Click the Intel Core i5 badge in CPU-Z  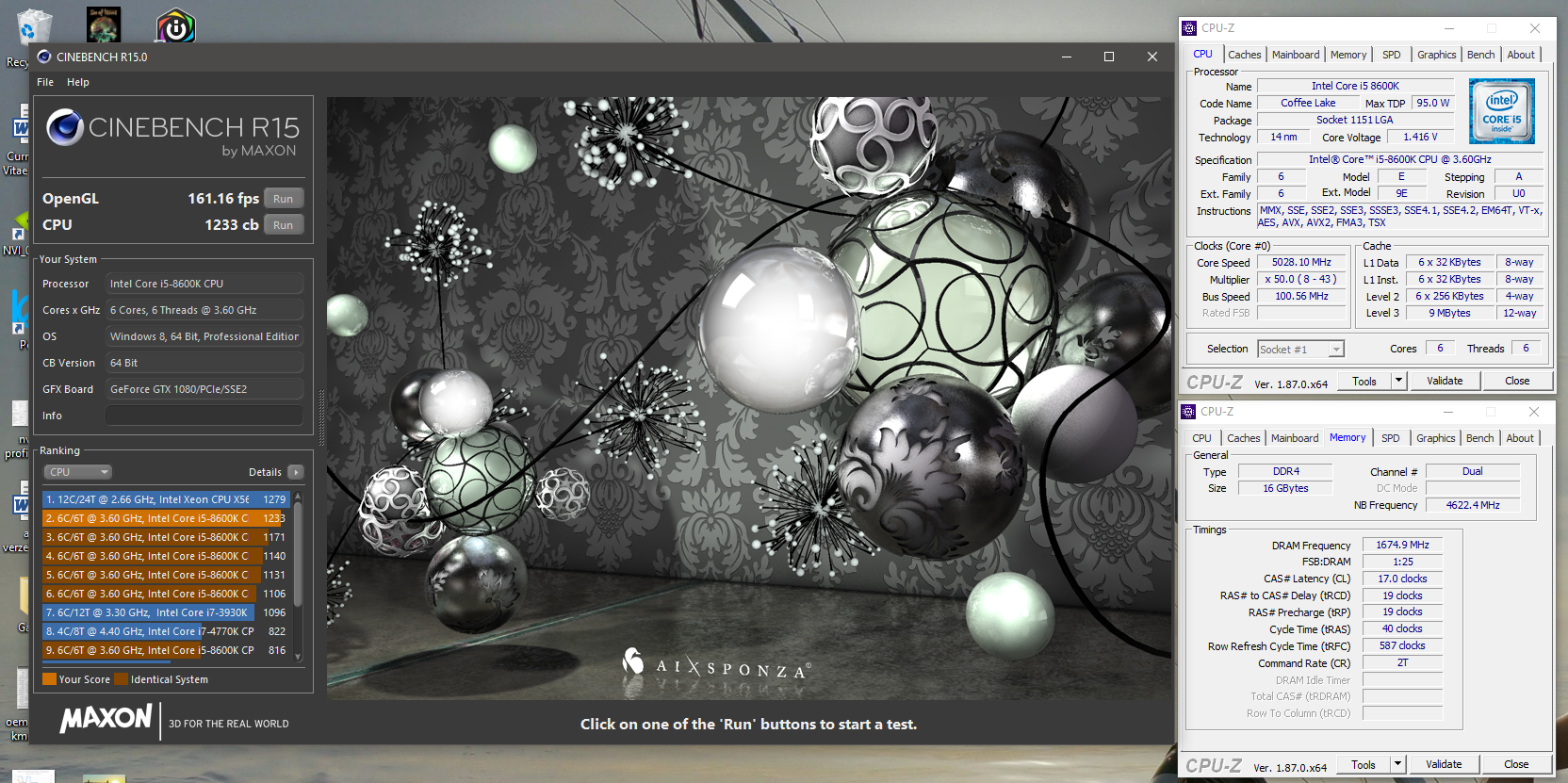coord(1502,111)
